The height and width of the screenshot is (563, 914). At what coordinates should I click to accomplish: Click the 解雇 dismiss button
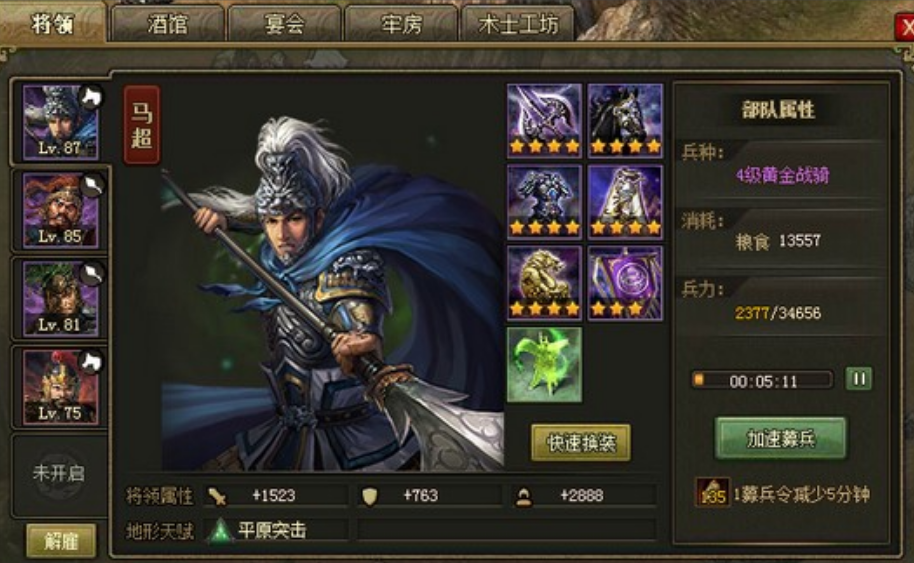tap(61, 541)
